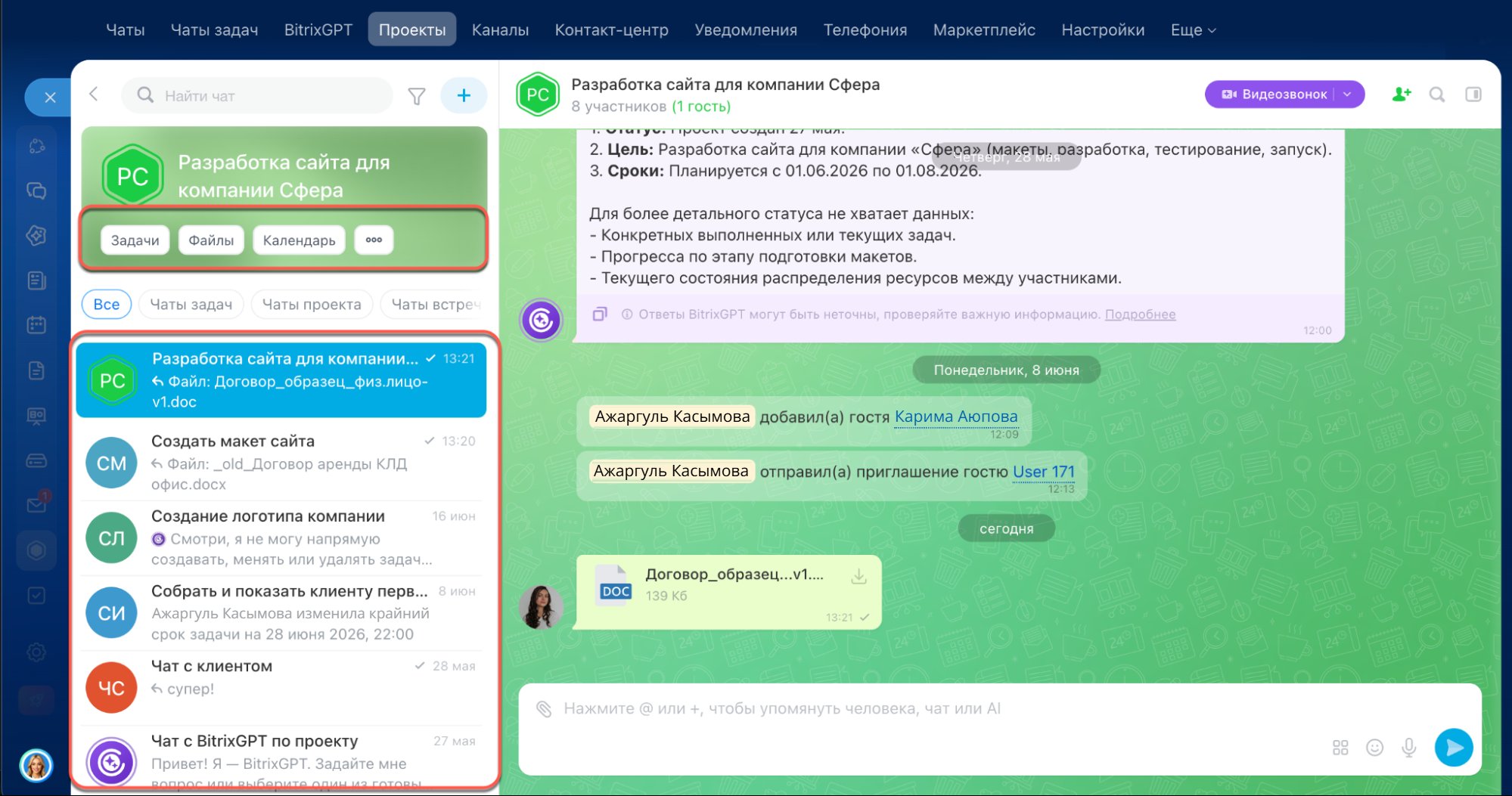Open the Чат с клиентом conversation

281,687
